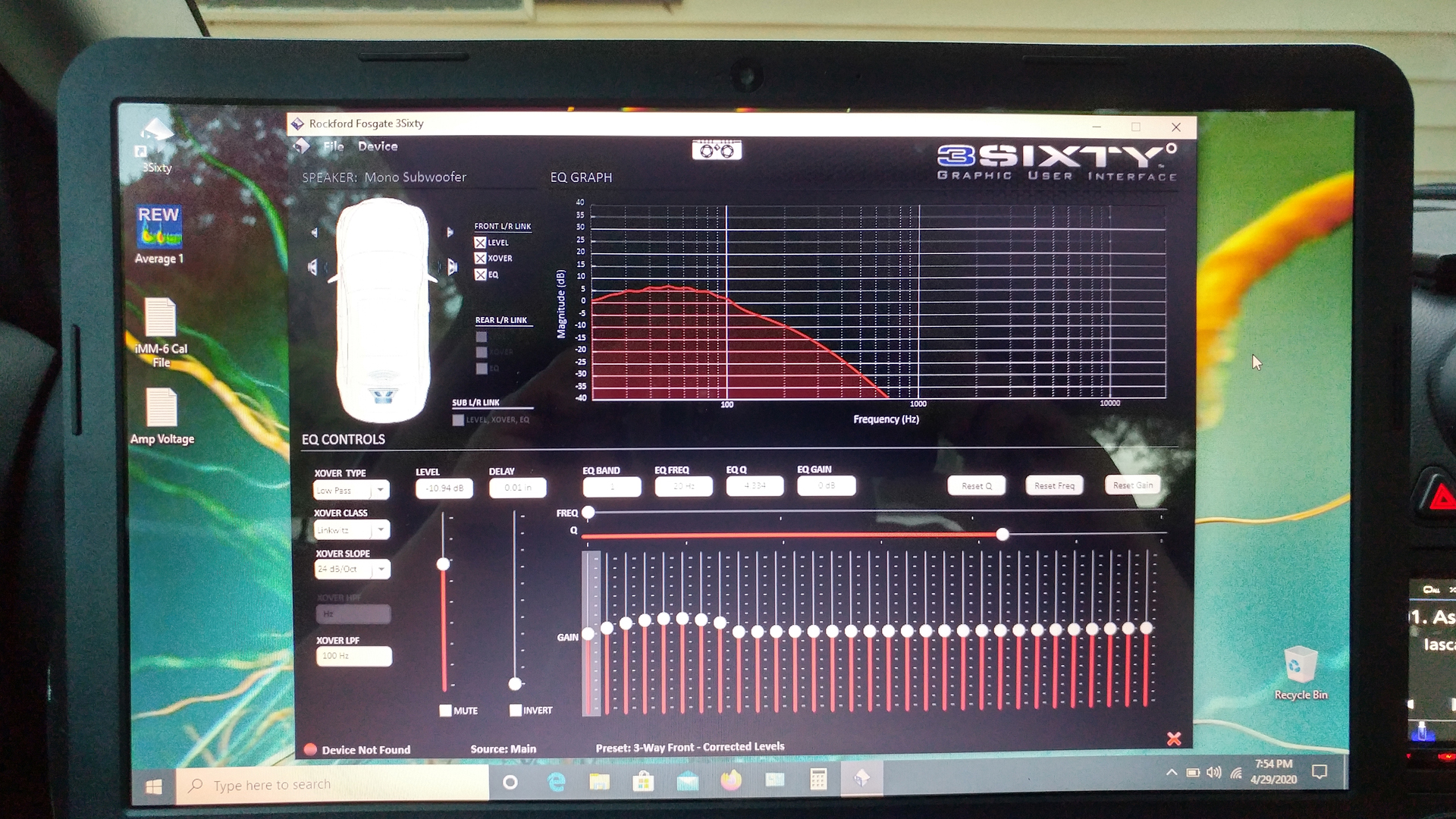Click the taskbar clock showing 7:54 PM
Image resolution: width=1456 pixels, height=819 pixels.
point(1274,771)
